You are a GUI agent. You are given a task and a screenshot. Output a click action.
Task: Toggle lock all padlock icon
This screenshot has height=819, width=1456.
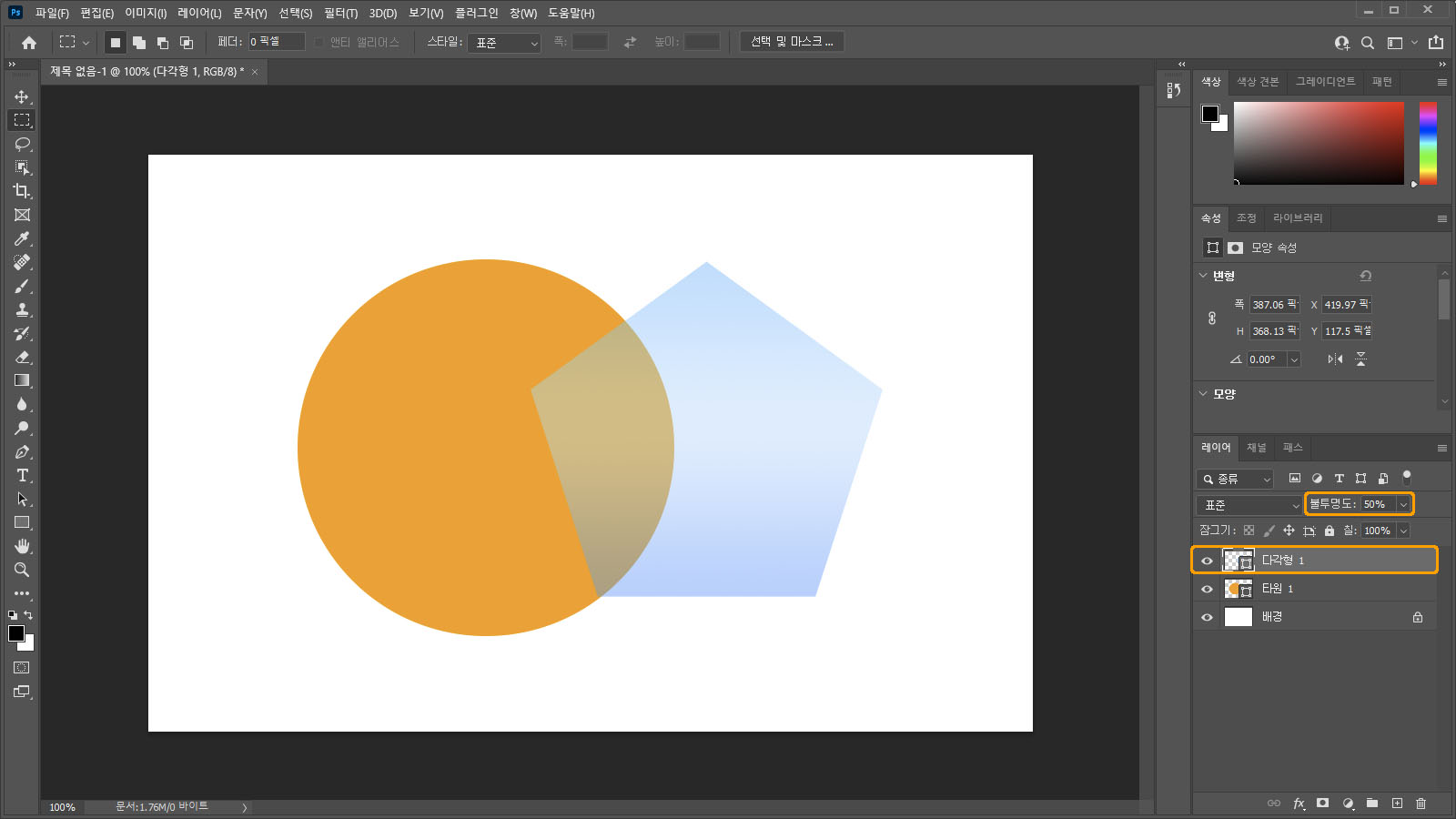(x=1330, y=531)
